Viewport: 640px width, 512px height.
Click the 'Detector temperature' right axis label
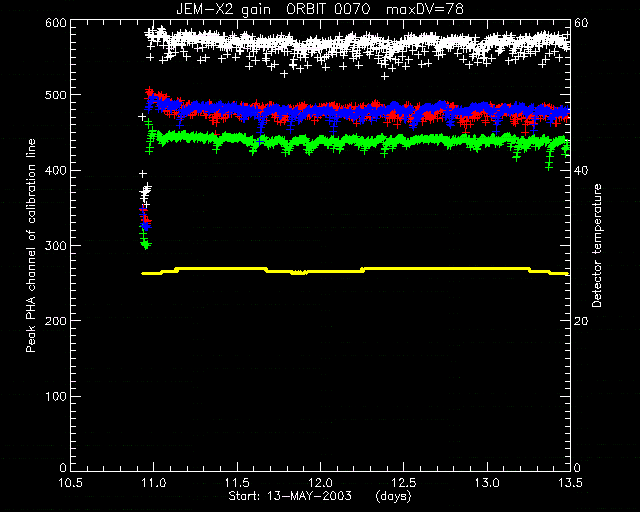coord(597,246)
